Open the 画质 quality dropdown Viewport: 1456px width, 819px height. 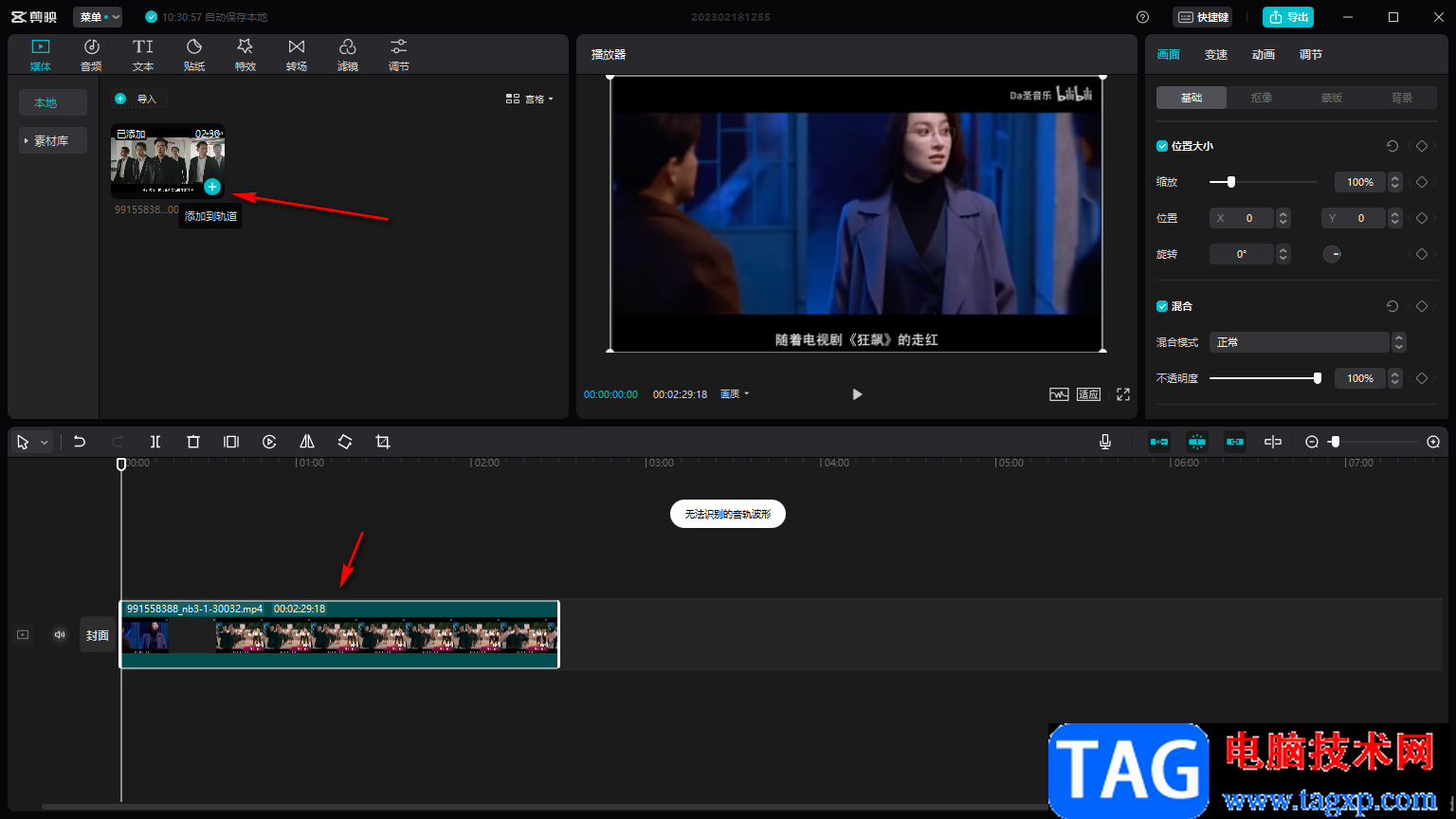[x=735, y=394]
